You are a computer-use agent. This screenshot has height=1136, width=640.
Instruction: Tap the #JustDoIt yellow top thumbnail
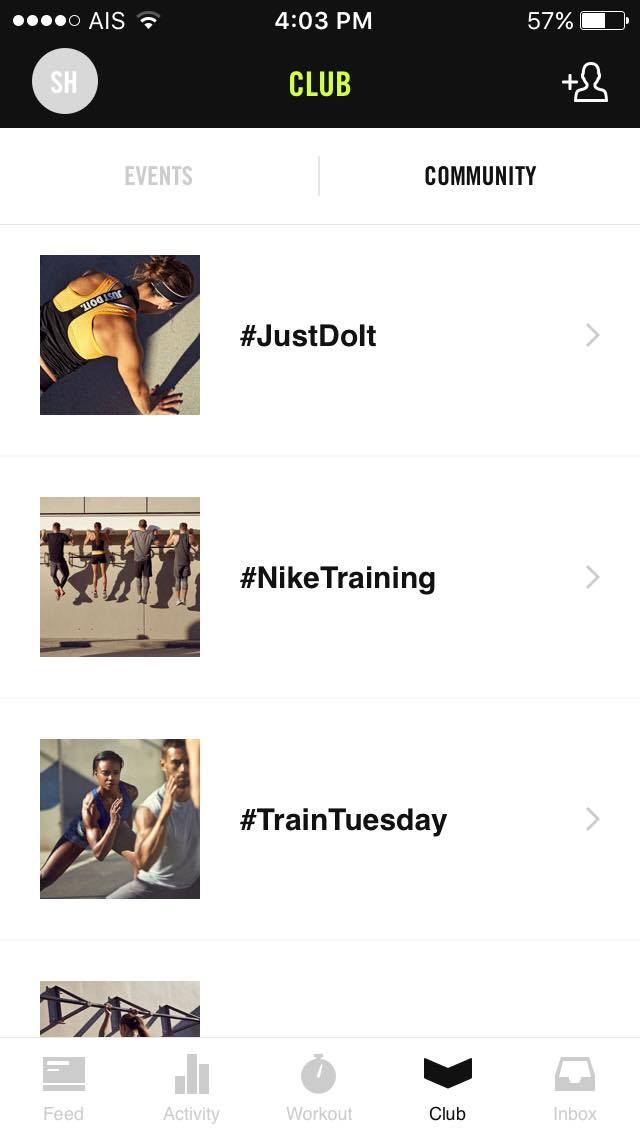[120, 335]
